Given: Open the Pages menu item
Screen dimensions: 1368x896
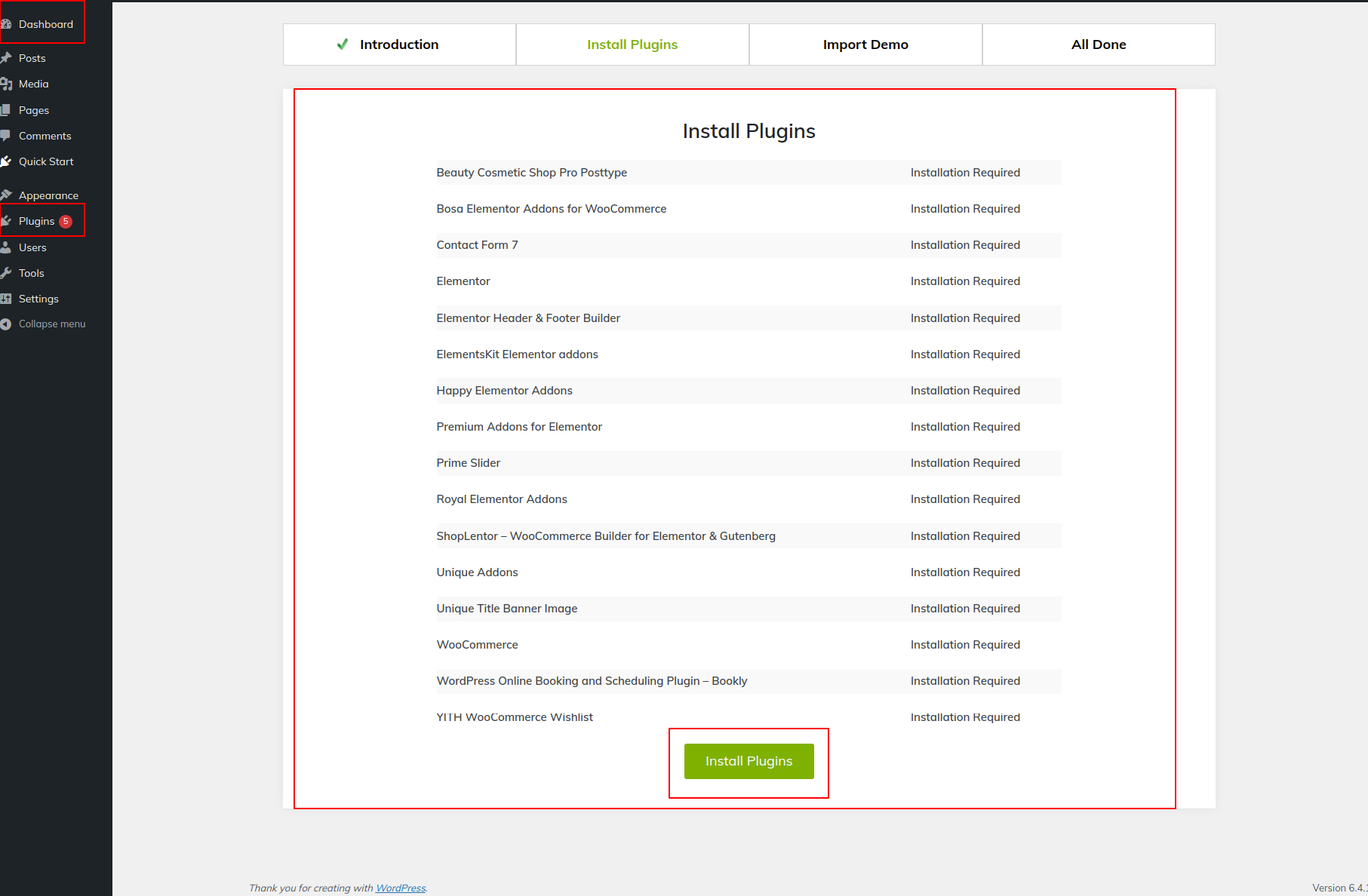Looking at the screenshot, I should coord(34,110).
